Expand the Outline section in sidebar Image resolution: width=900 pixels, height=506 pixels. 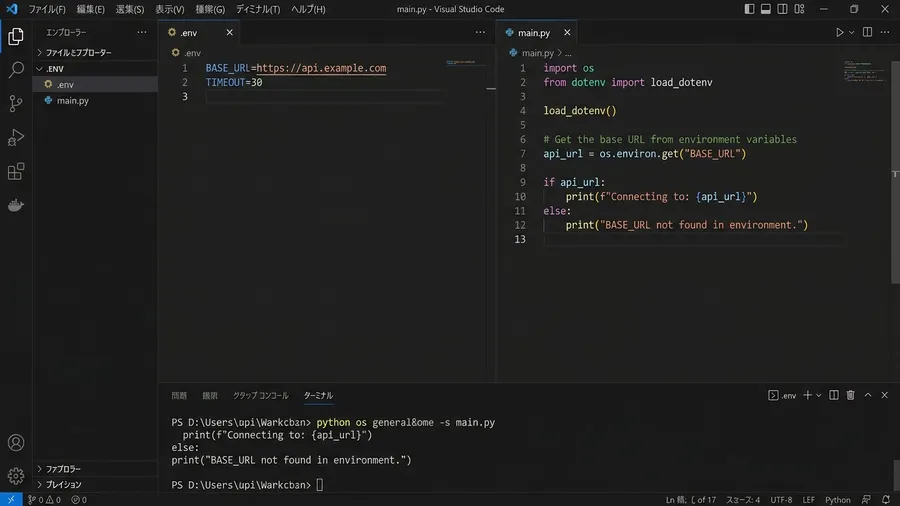pos(95,469)
